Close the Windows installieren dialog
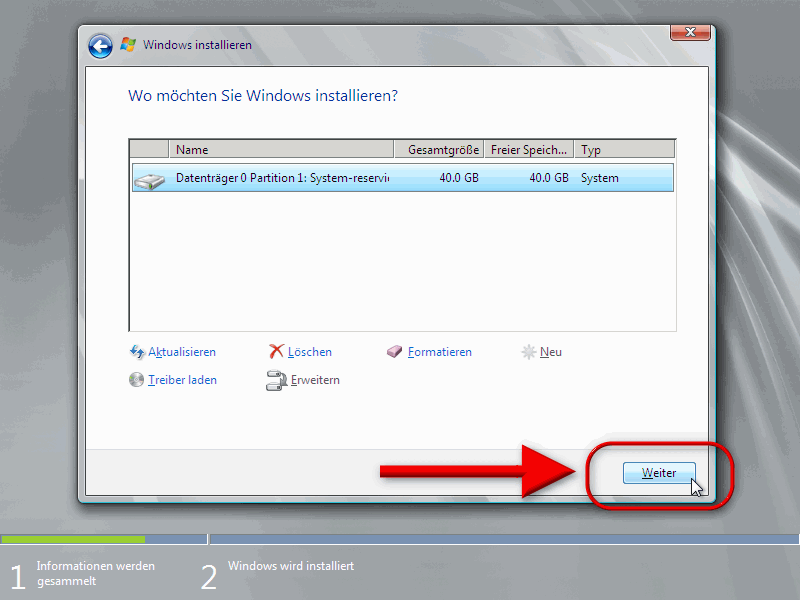Image resolution: width=800 pixels, height=600 pixels. coord(690,33)
